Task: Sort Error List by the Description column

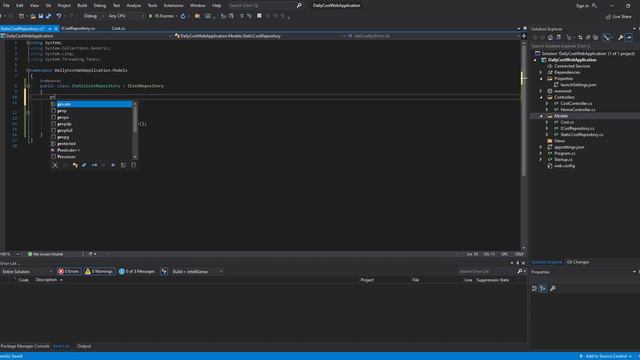Action: [x=46, y=280]
